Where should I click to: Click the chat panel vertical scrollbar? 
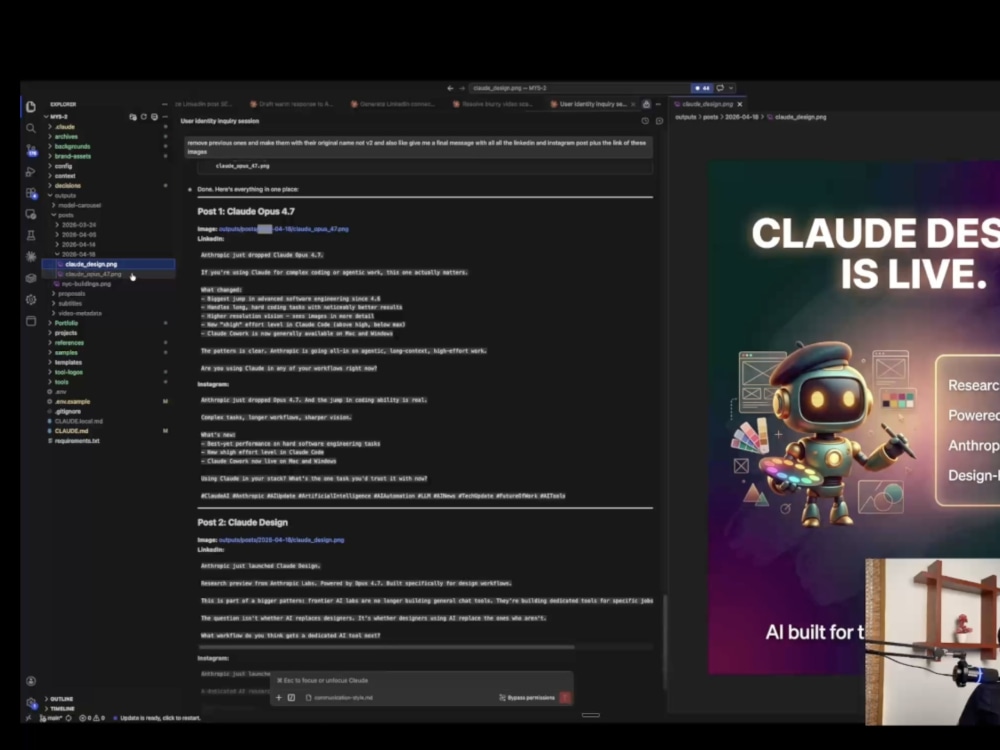(665, 641)
